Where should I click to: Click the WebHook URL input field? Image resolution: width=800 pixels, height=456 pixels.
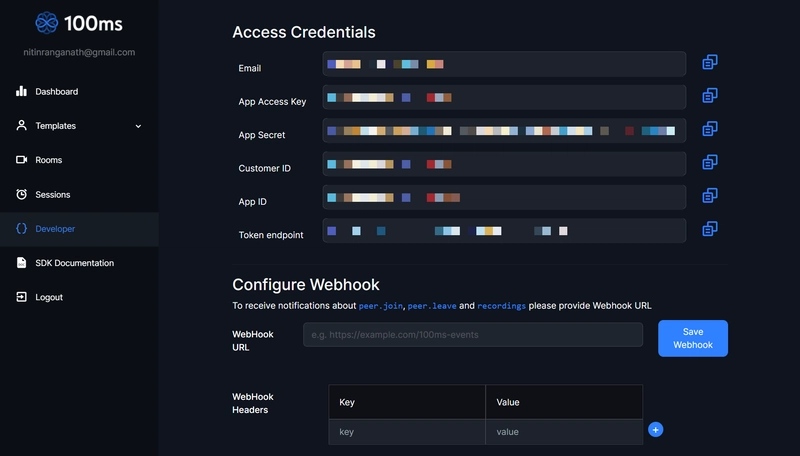coord(473,335)
